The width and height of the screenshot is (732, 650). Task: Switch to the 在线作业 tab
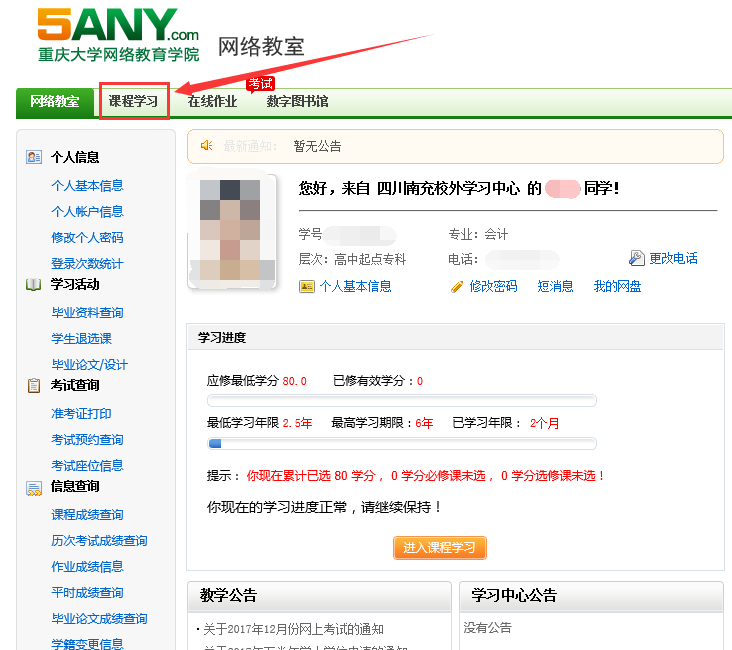tap(213, 101)
